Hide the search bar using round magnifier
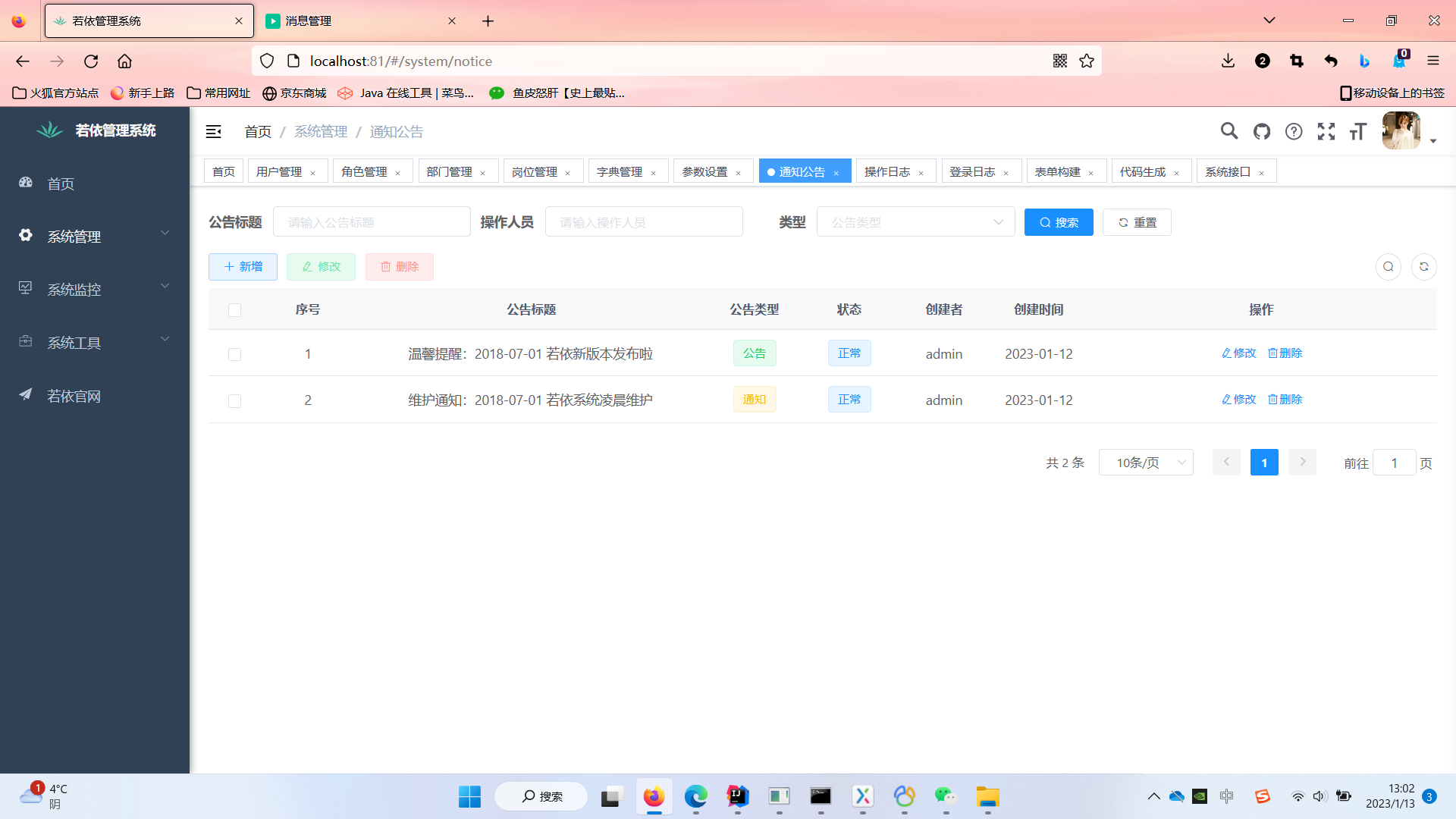The width and height of the screenshot is (1456, 819). tap(1388, 266)
